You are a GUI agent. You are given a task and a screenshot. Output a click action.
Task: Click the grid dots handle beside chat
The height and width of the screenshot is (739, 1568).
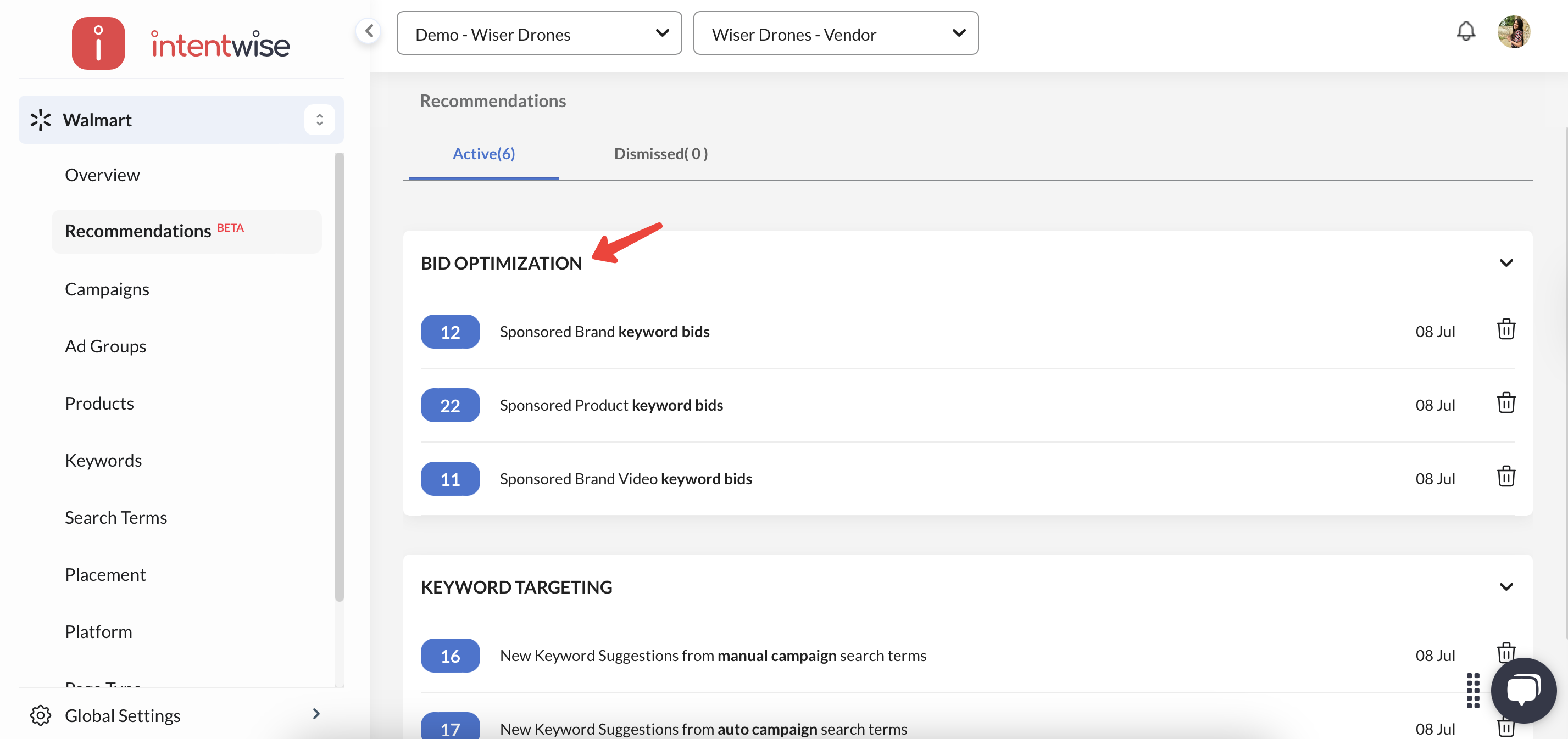[1472, 690]
